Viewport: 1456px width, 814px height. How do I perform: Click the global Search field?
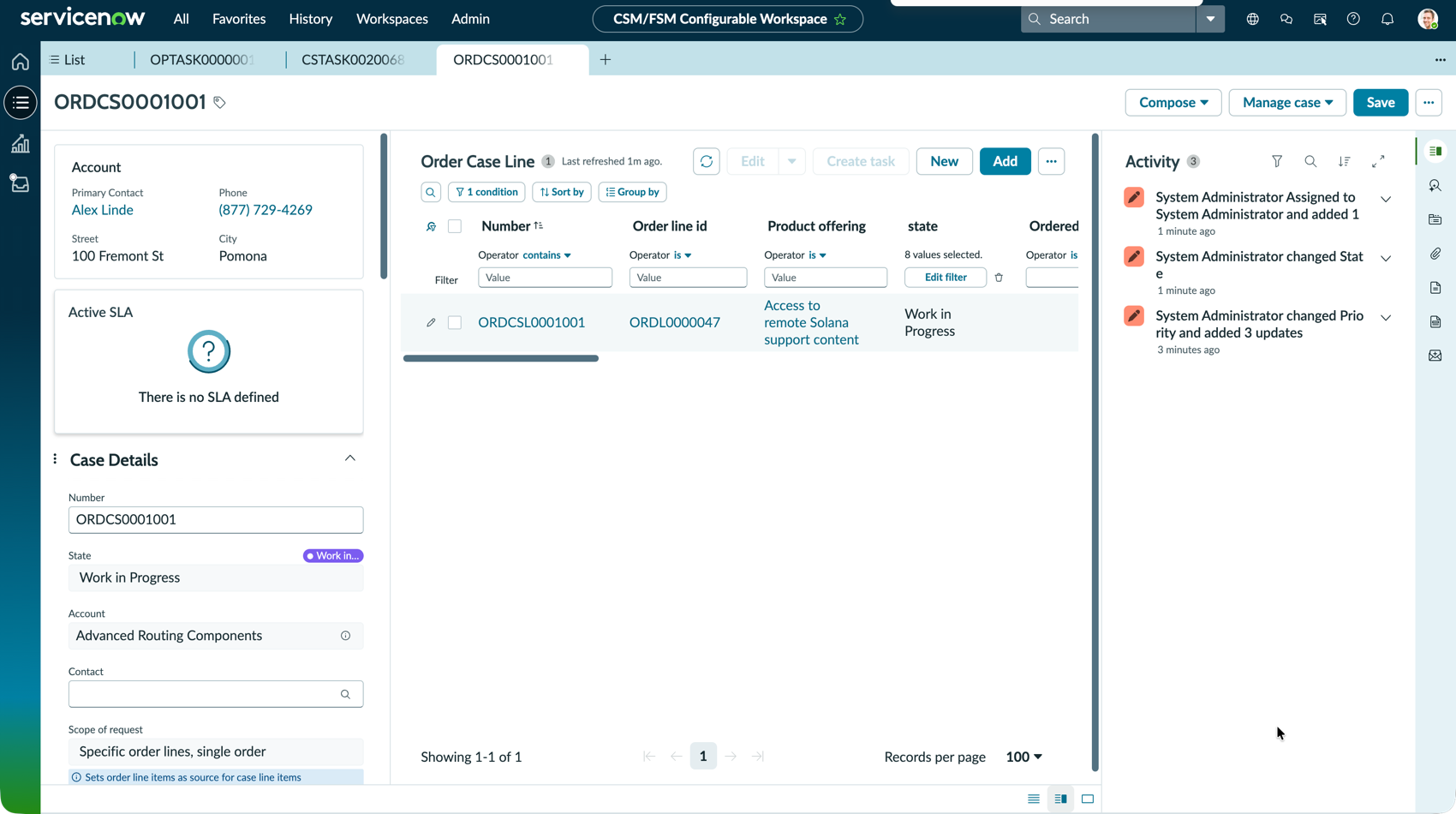[x=1108, y=19]
